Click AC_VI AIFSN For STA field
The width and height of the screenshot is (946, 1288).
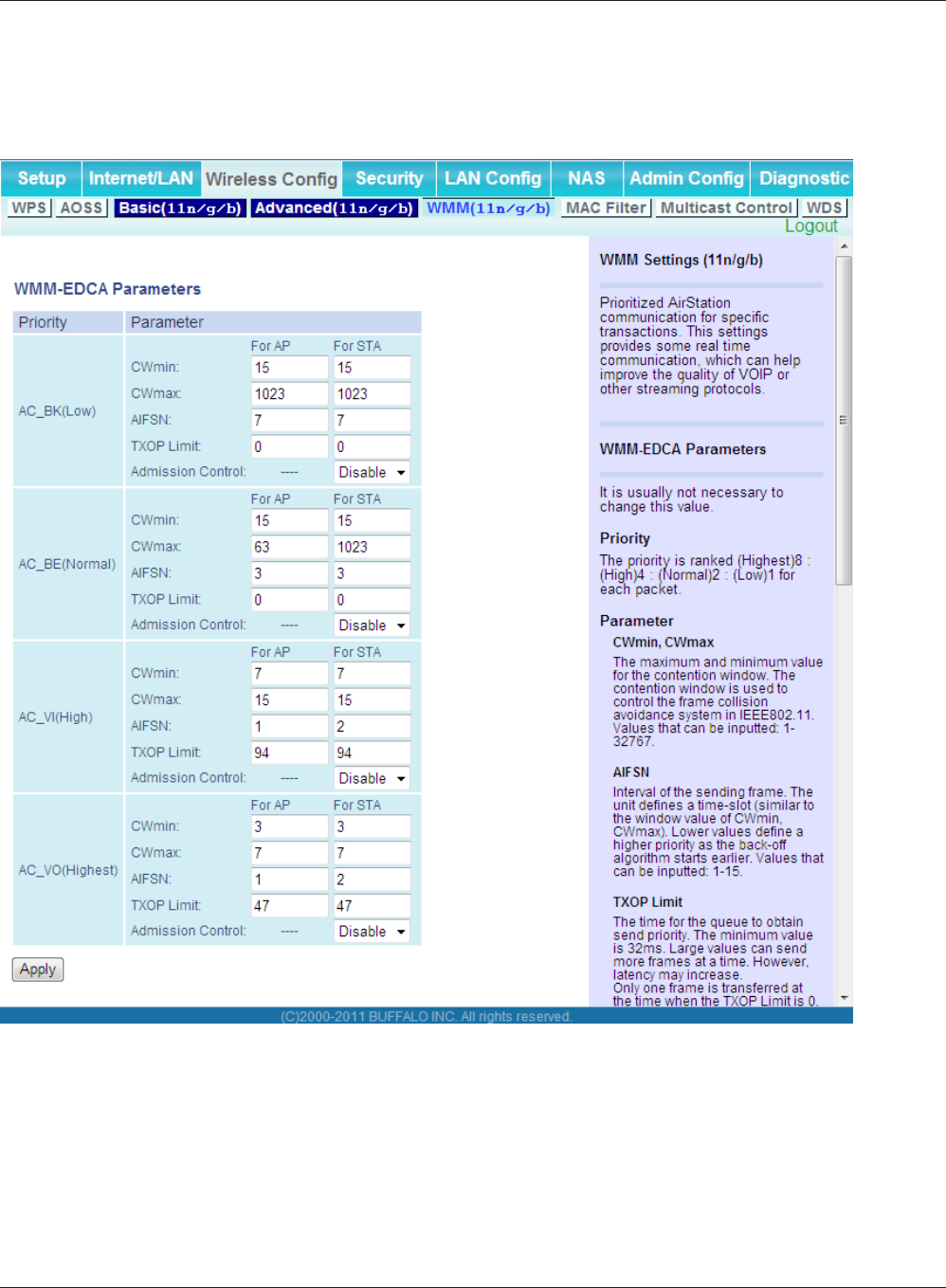point(373,726)
